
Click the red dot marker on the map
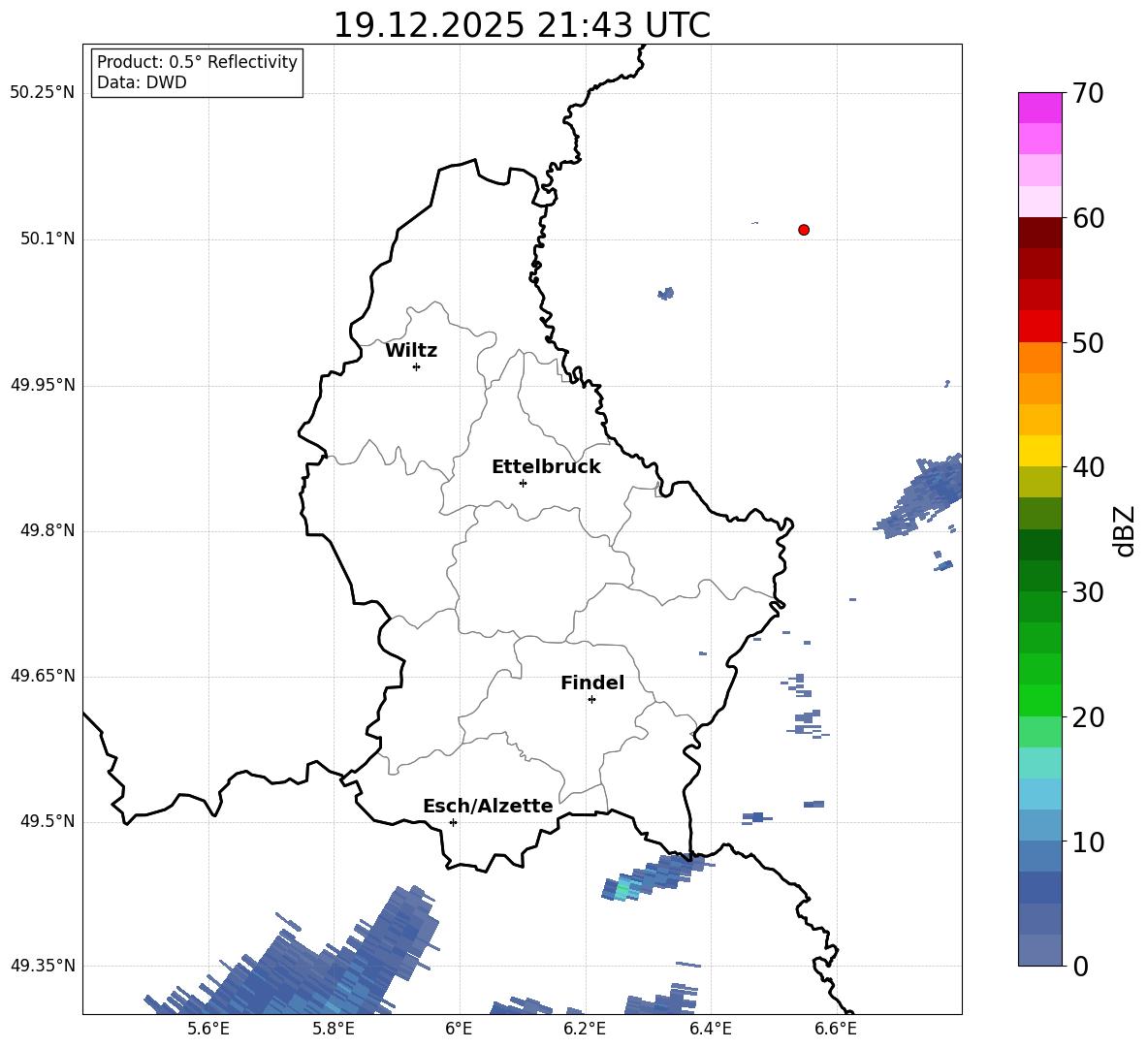(804, 230)
